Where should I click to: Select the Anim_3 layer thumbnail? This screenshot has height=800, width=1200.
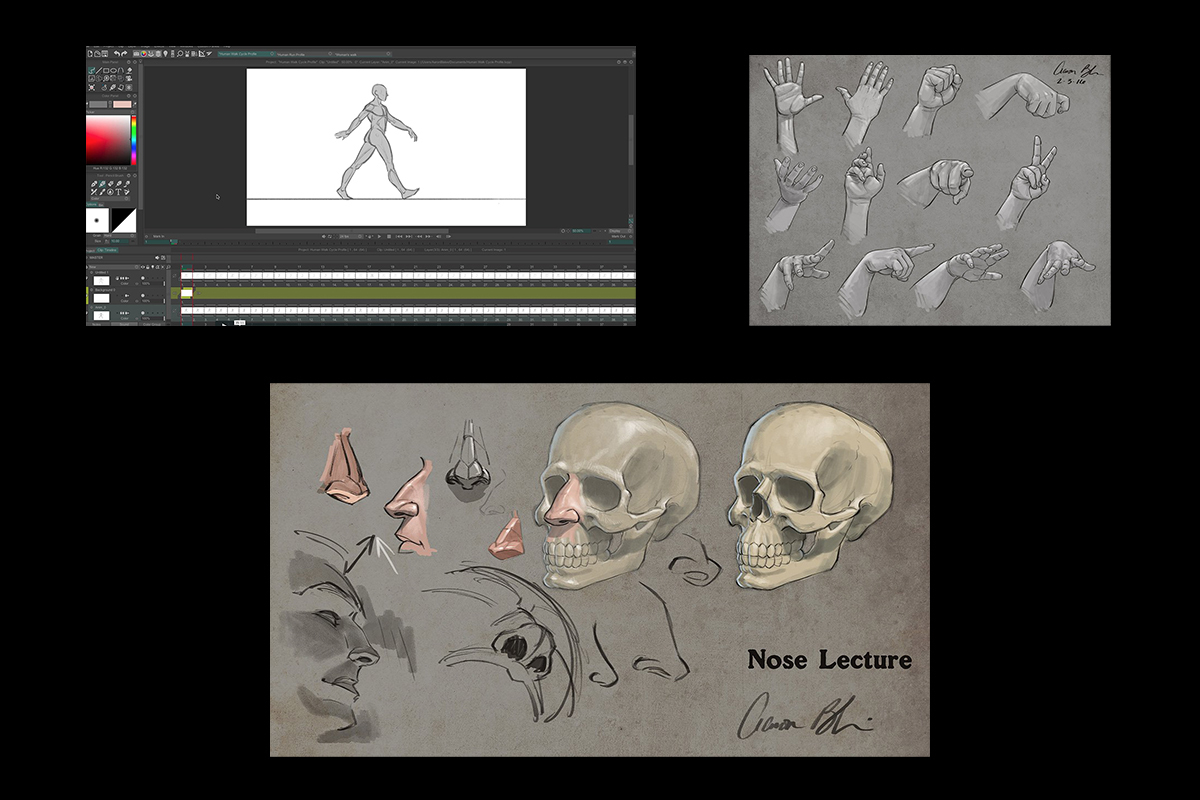[x=101, y=316]
